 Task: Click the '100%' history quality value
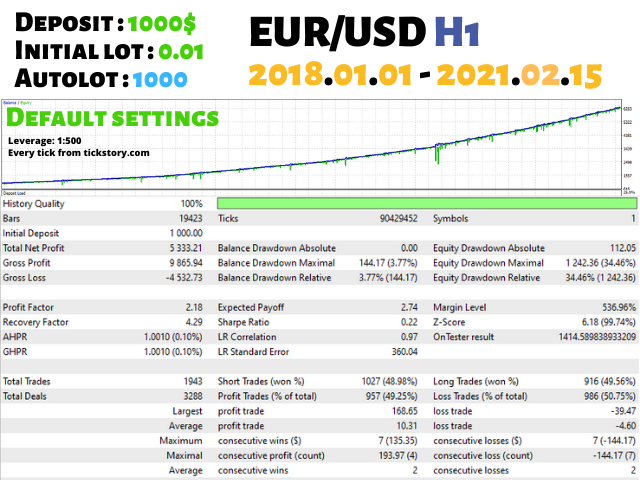[x=191, y=204]
